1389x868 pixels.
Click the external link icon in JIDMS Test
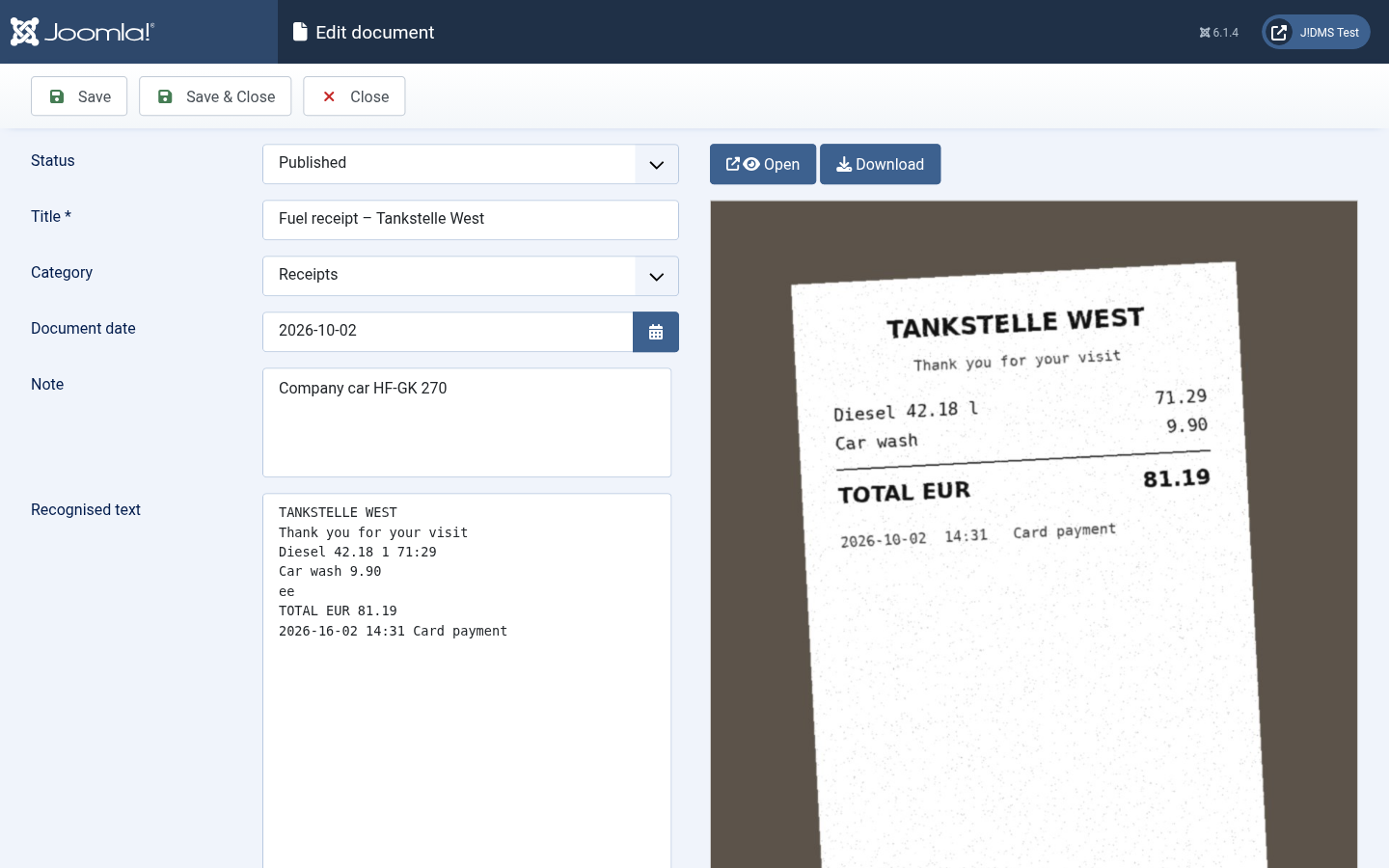(1279, 33)
